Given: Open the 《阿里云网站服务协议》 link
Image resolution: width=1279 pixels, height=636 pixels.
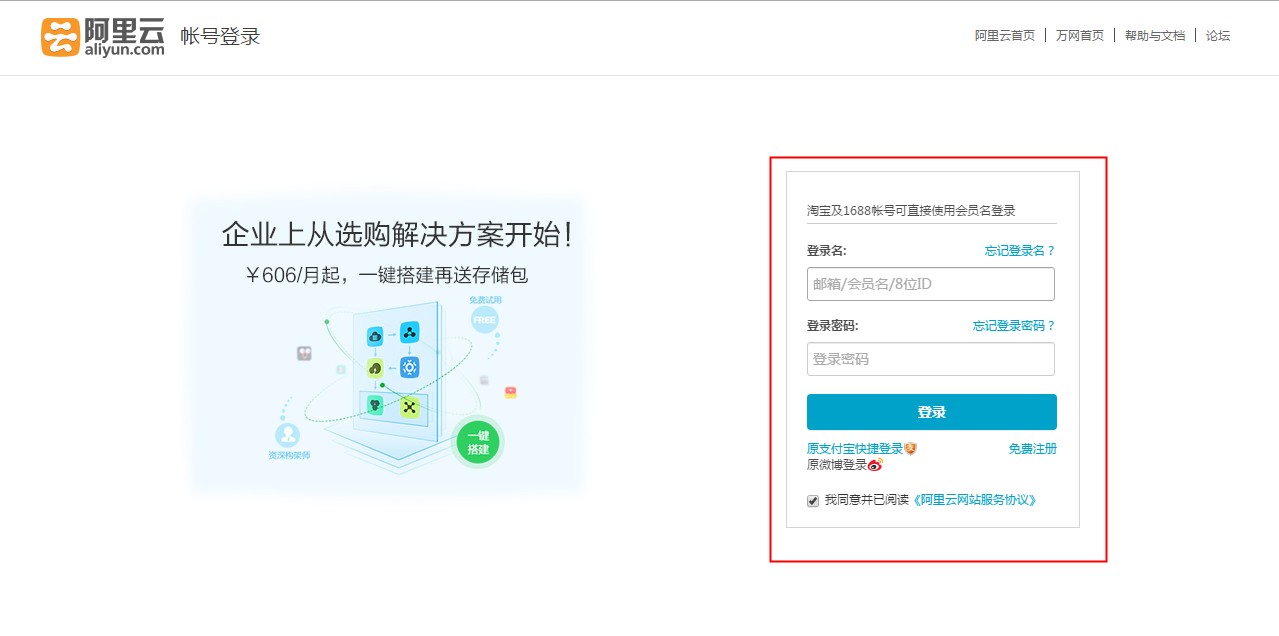Looking at the screenshot, I should (x=975, y=500).
